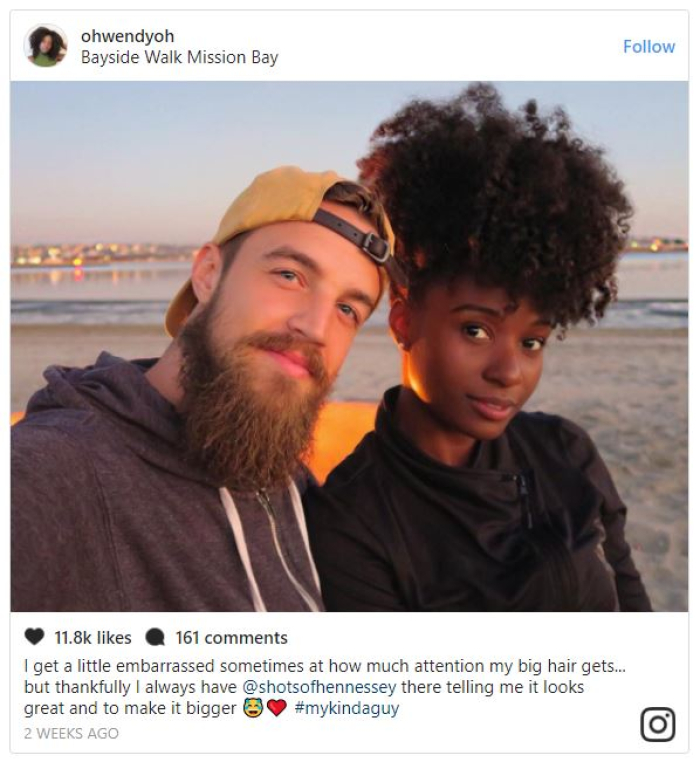
Task: Click the 2 WEEKS AGO timestamp
Action: pyautogui.click(x=71, y=733)
